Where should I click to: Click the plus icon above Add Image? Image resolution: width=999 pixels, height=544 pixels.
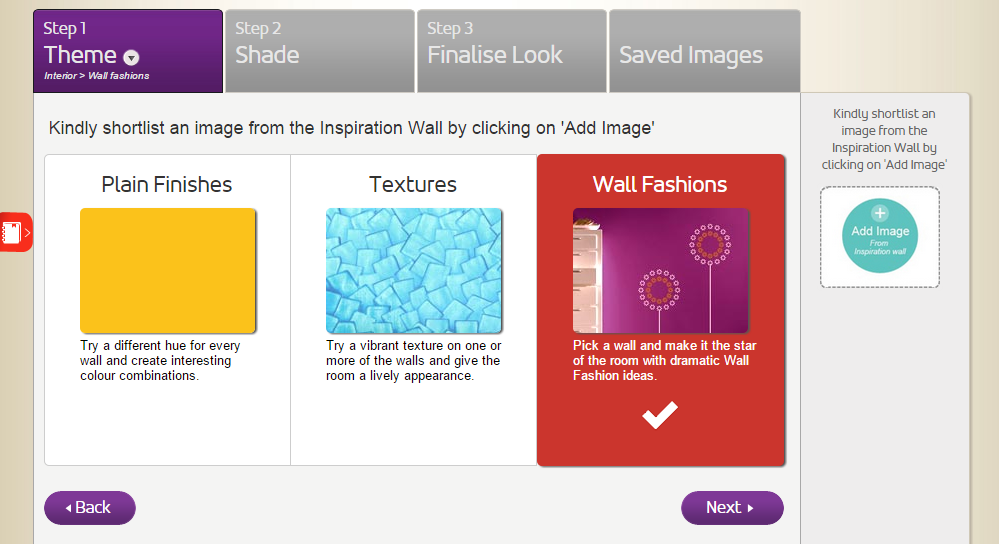(x=880, y=213)
